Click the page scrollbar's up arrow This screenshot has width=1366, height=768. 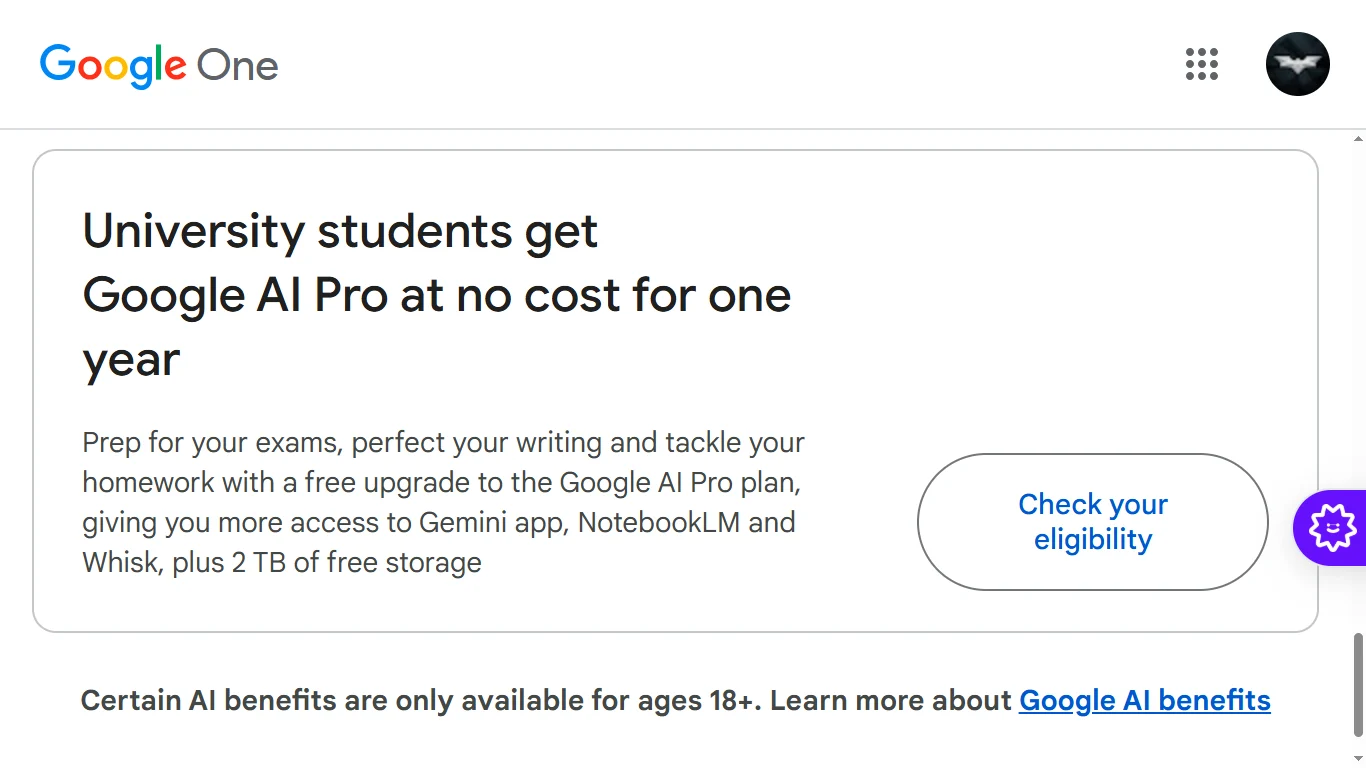pos(1357,139)
